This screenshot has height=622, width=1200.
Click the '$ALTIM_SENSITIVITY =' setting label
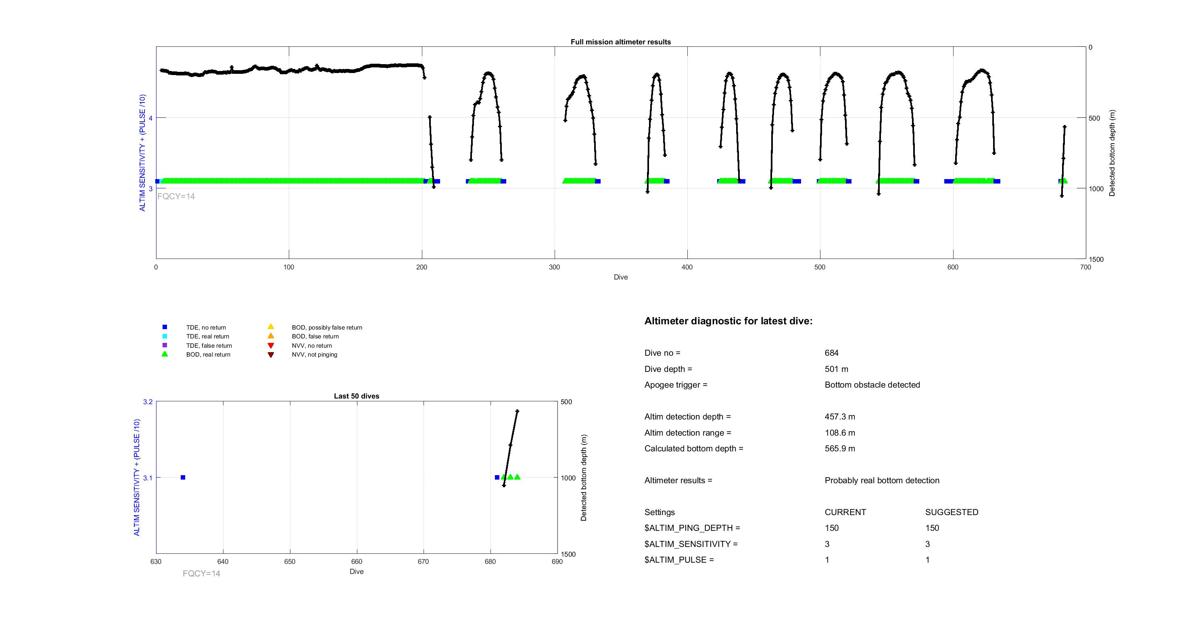pos(692,544)
